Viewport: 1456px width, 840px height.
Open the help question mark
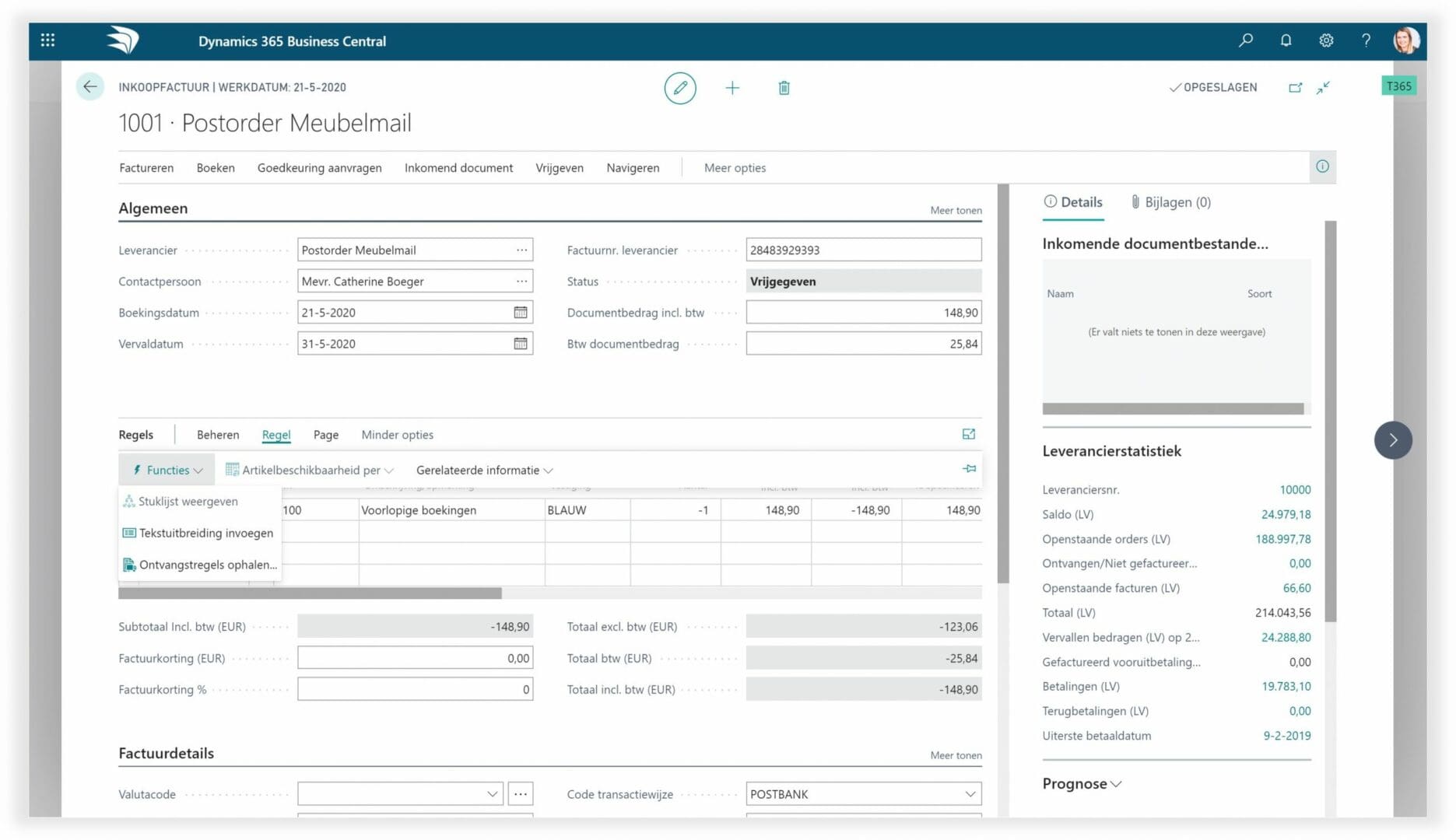click(x=1366, y=40)
